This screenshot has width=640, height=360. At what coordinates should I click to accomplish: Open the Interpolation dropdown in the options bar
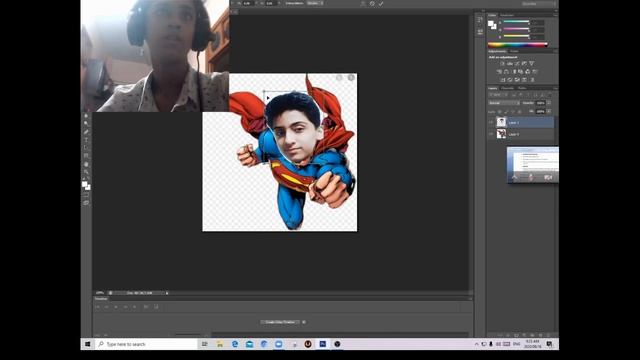315,3
